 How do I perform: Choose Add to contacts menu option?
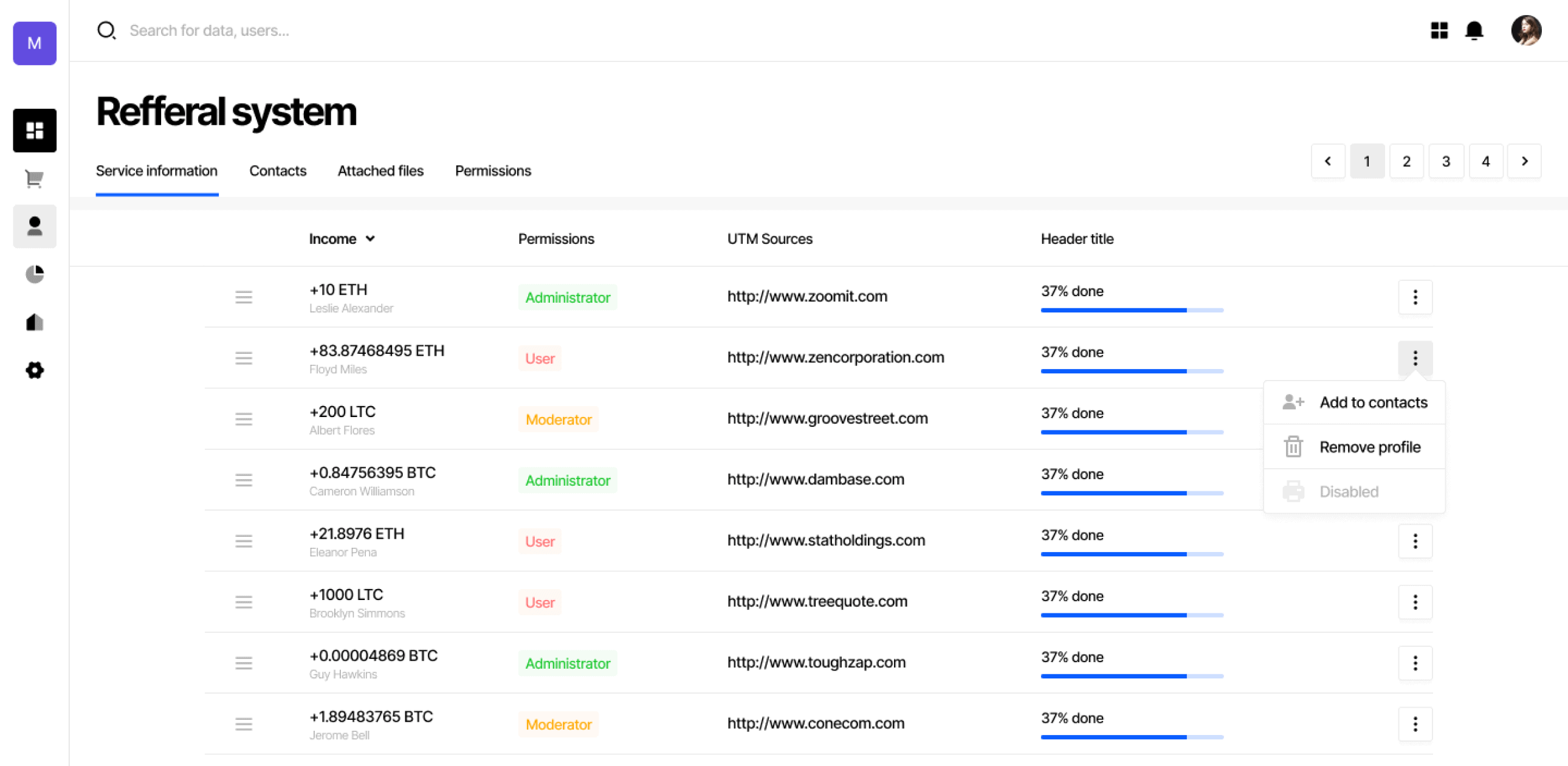pos(1372,402)
